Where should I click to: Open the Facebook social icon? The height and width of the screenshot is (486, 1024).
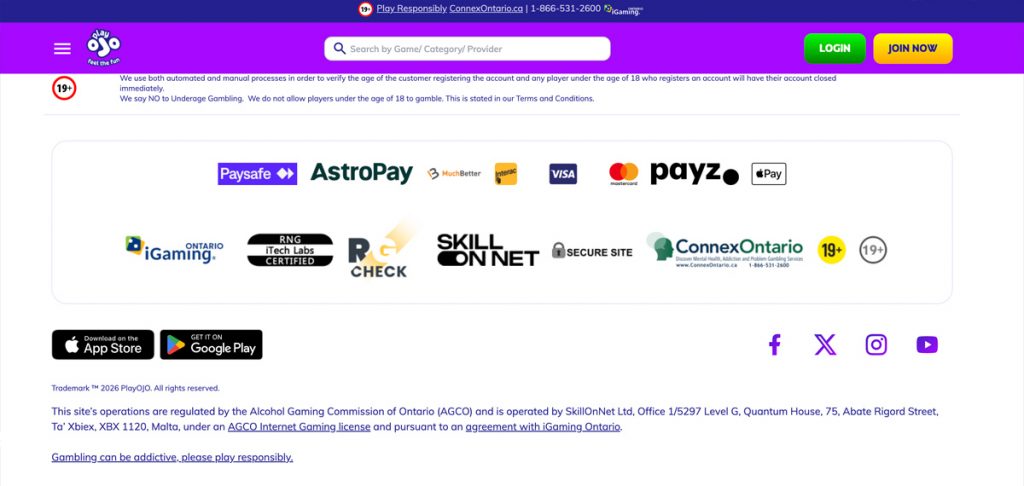pos(775,344)
